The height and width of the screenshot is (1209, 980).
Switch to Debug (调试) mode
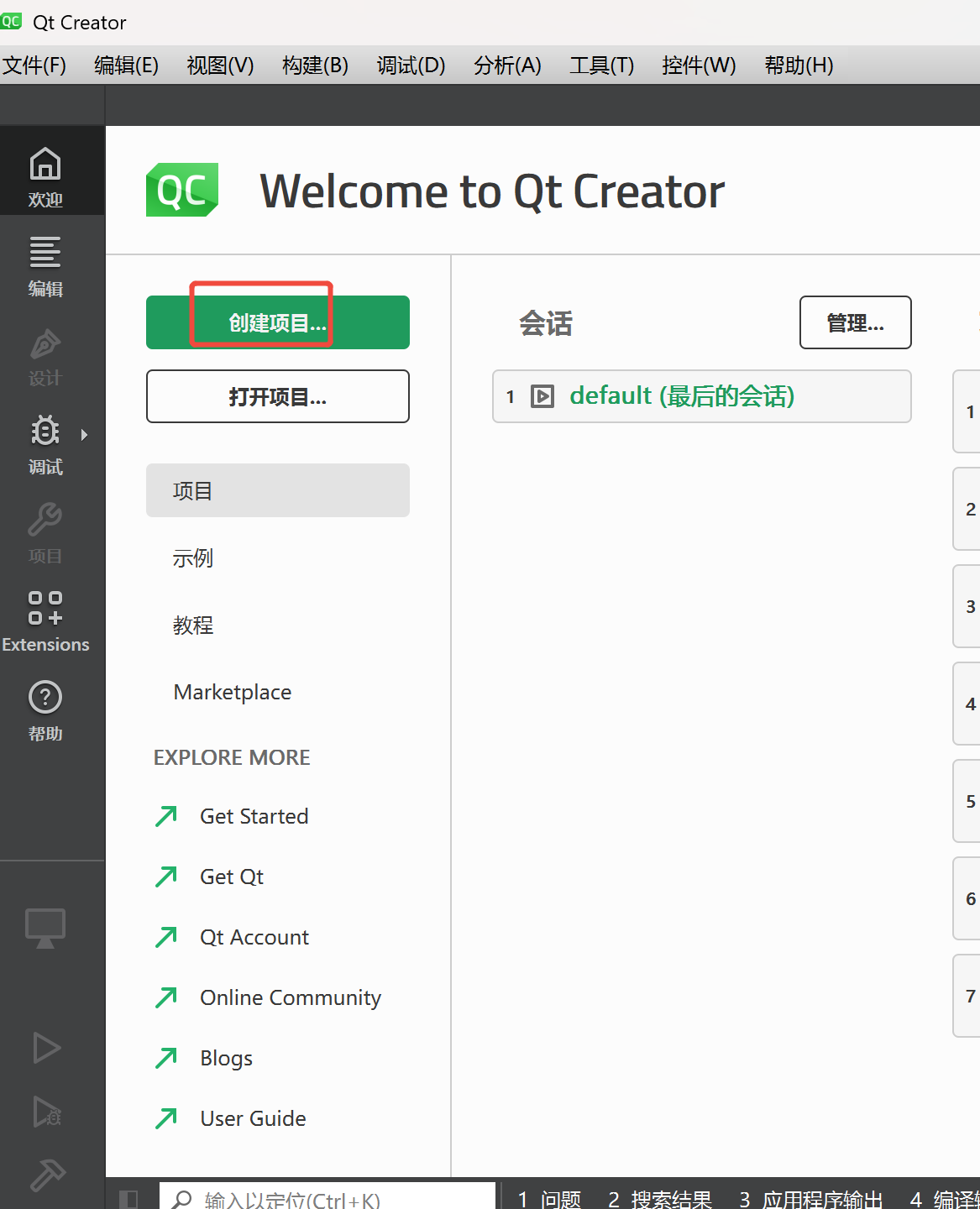click(x=45, y=445)
